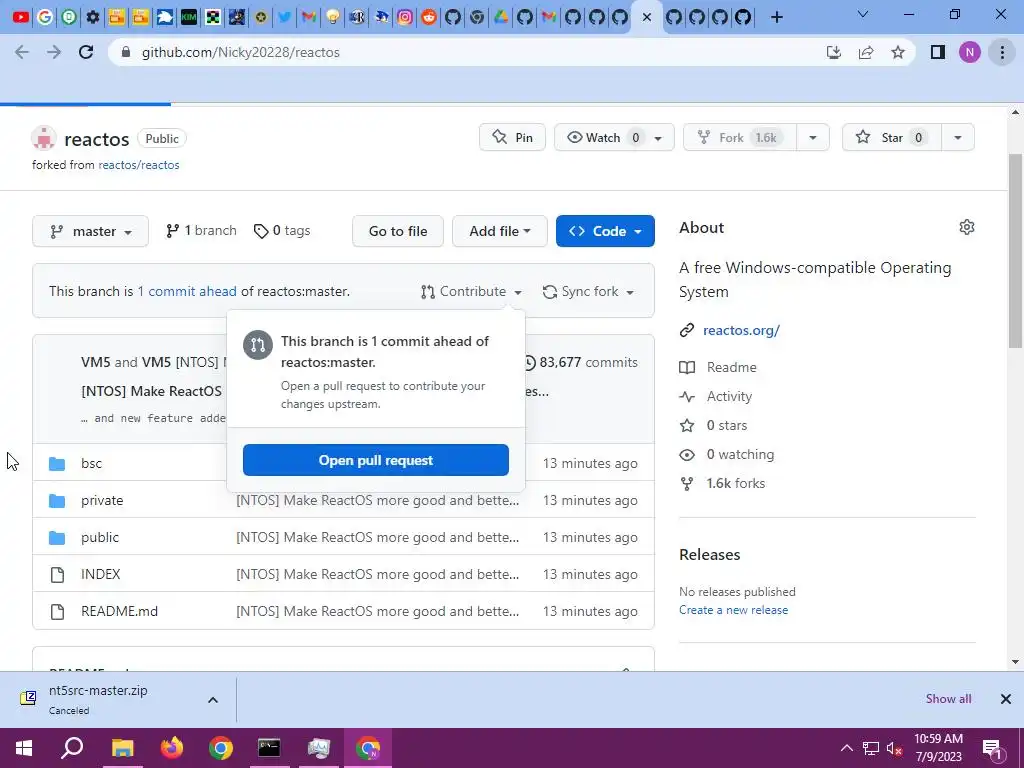Switch to the Google search tab
The image size is (1024, 768).
tap(44, 17)
